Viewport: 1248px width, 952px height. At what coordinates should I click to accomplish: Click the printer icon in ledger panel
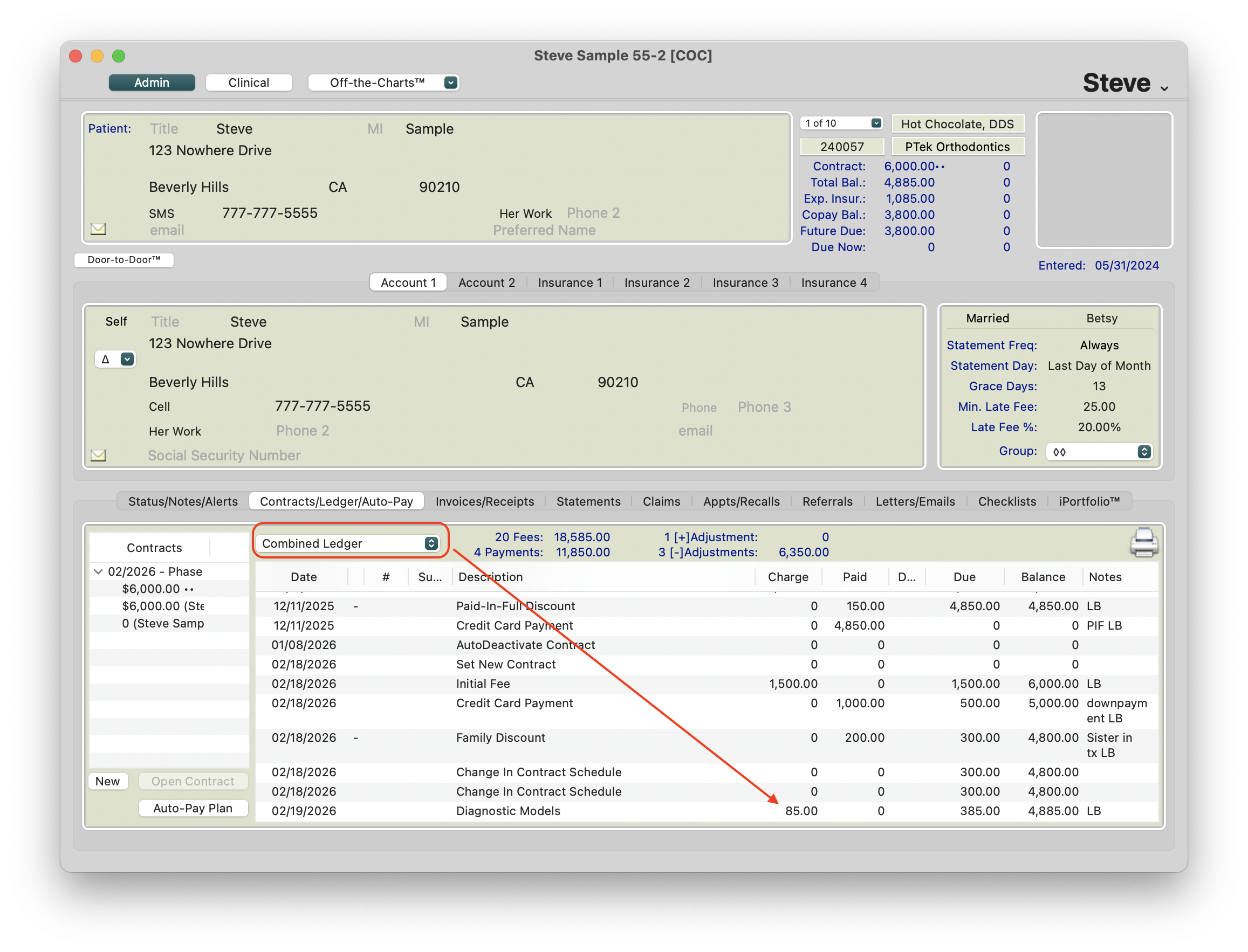click(1143, 542)
